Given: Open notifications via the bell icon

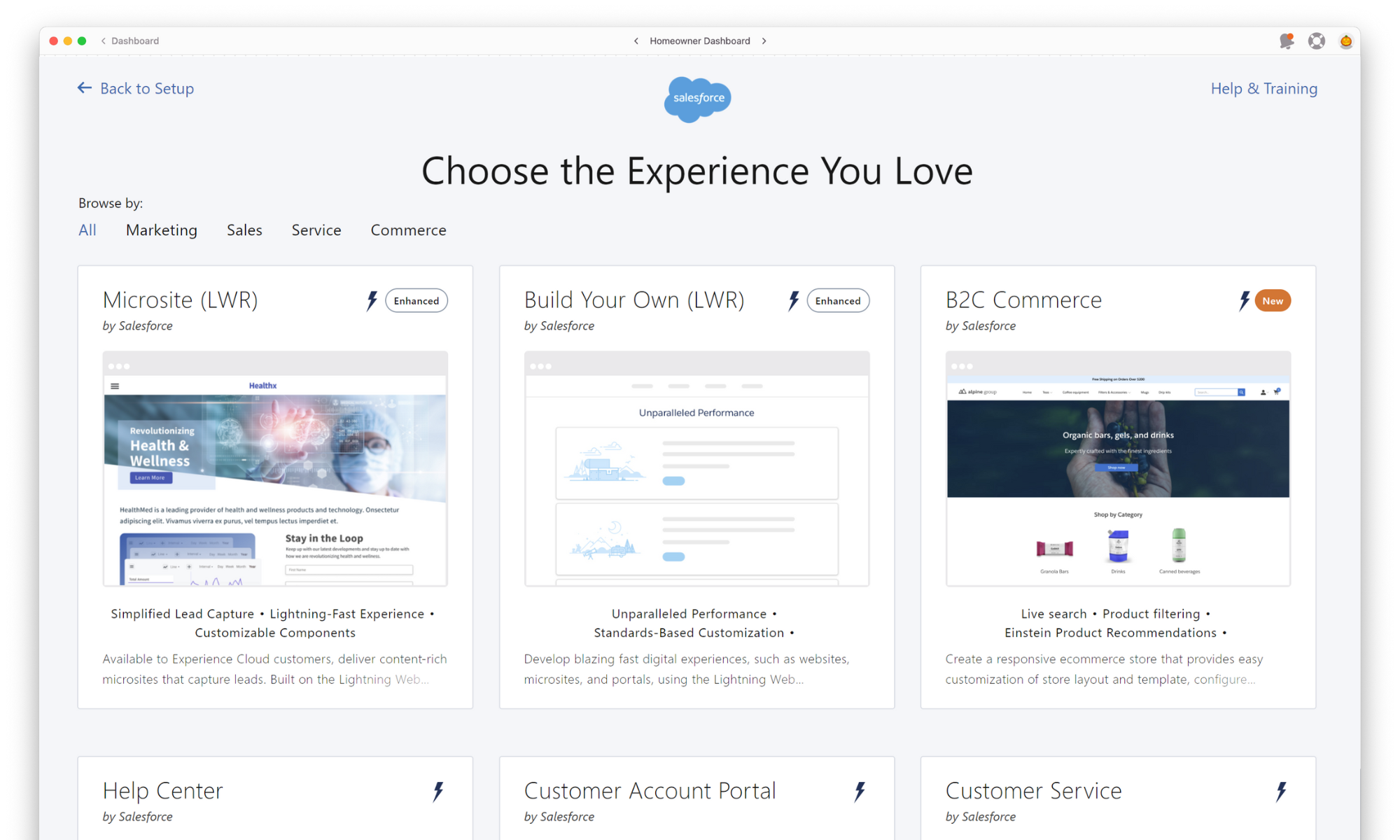Looking at the screenshot, I should click(1287, 41).
